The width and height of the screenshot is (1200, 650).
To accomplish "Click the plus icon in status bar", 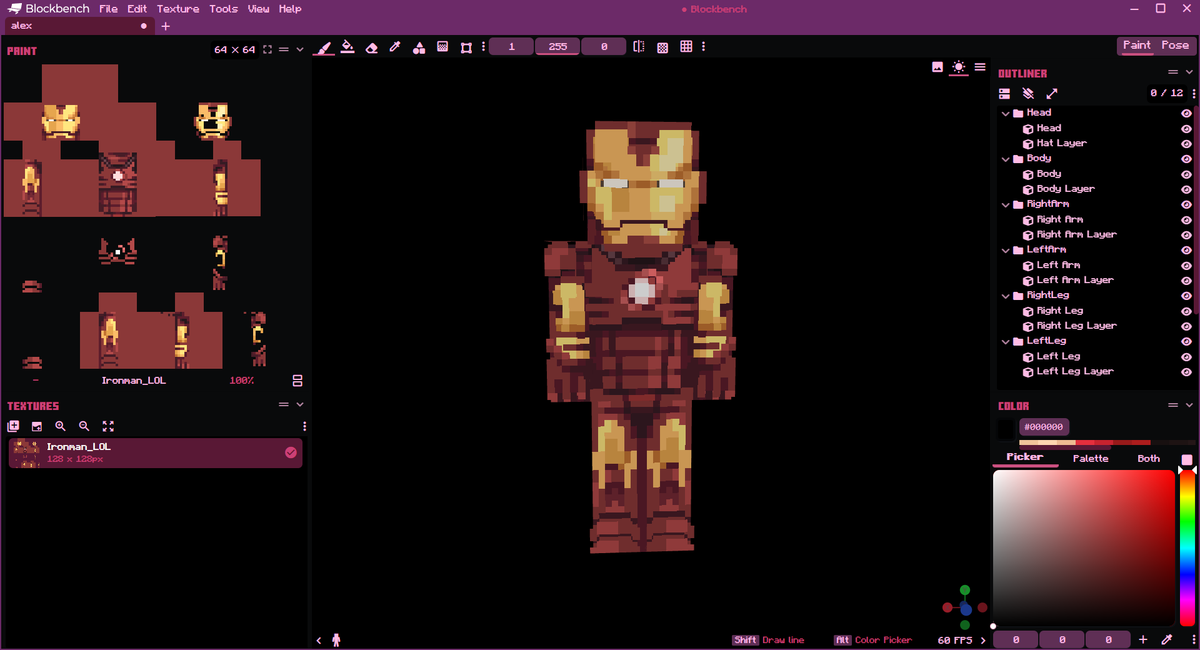I will (1143, 639).
